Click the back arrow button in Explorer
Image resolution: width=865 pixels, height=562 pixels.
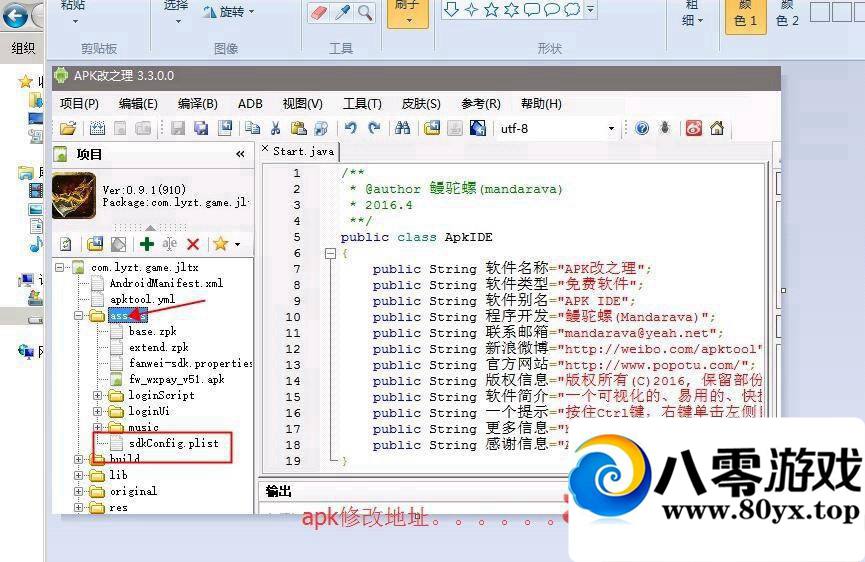(15, 15)
